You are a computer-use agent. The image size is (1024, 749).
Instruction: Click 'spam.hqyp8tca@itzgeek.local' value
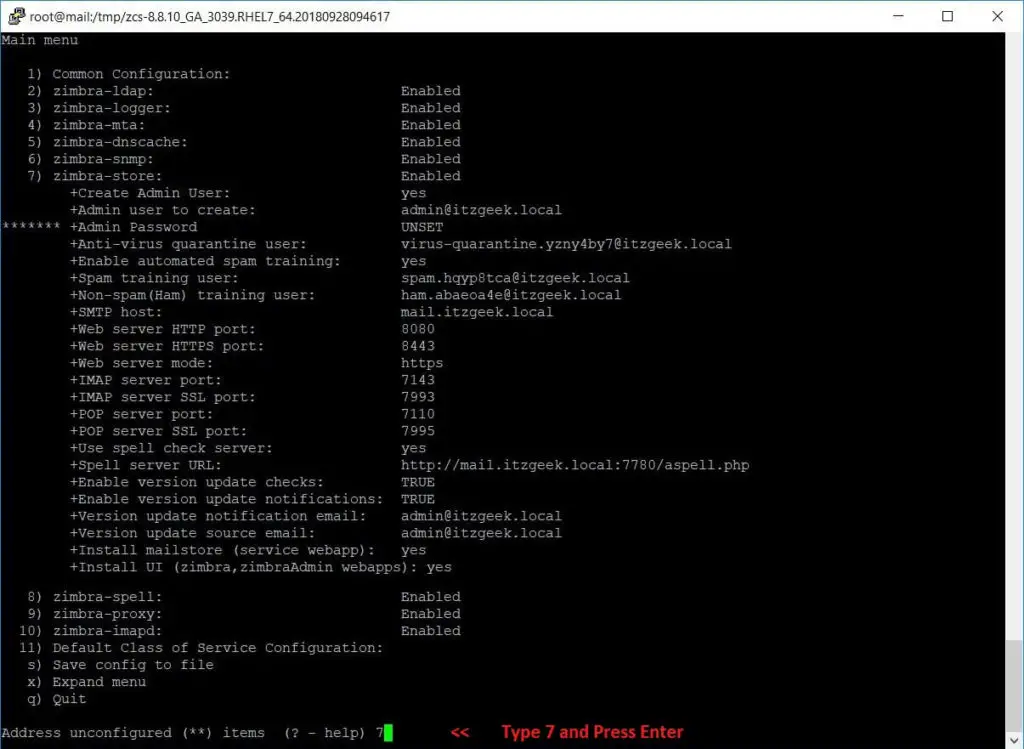pyautogui.click(x=515, y=278)
